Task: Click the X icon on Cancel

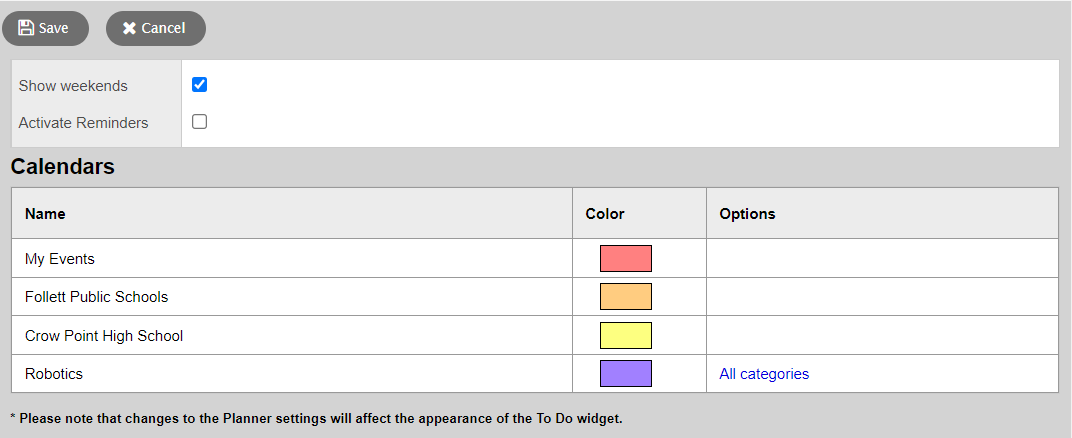Action: (129, 28)
